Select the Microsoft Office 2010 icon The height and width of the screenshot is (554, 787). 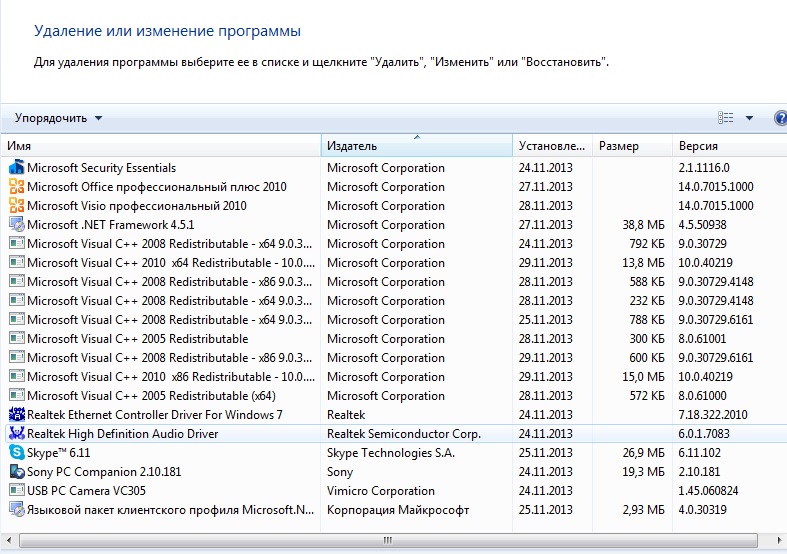[x=16, y=187]
